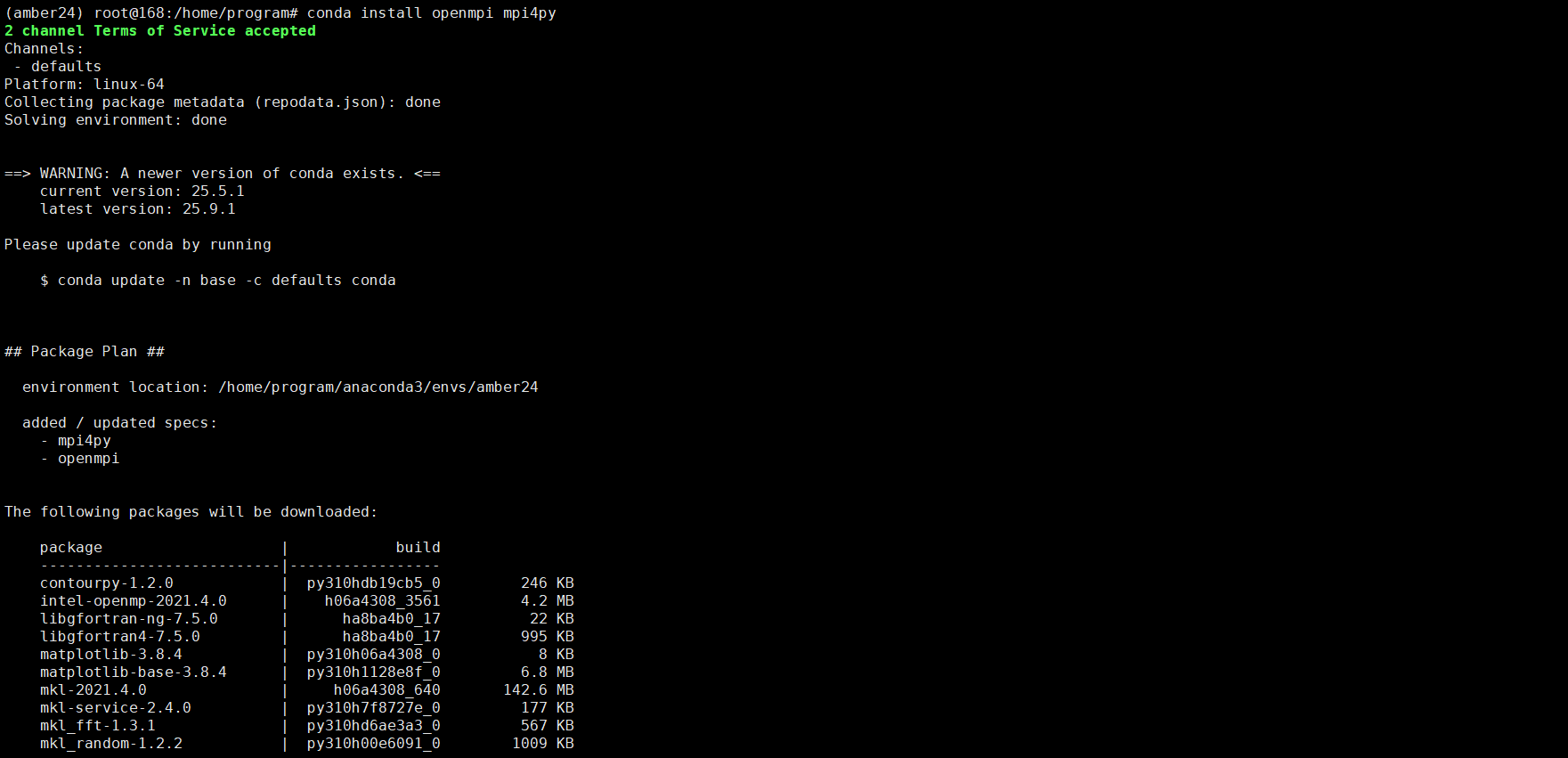Image resolution: width=1568 pixels, height=758 pixels.
Task: Click the 6.8 MB size value
Action: pos(548,672)
